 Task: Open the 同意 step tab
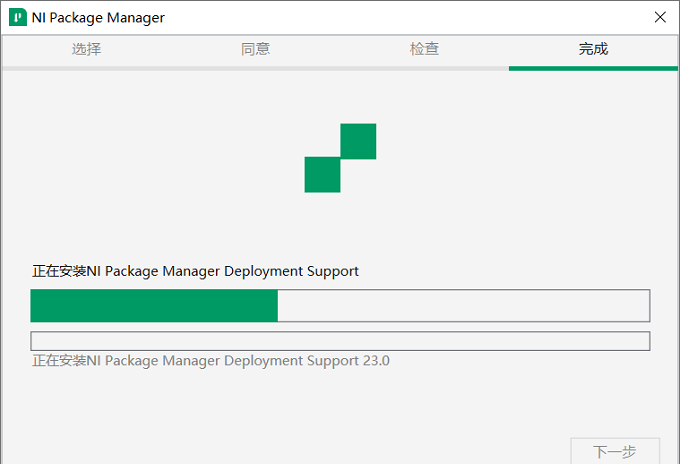pyautogui.click(x=255, y=49)
